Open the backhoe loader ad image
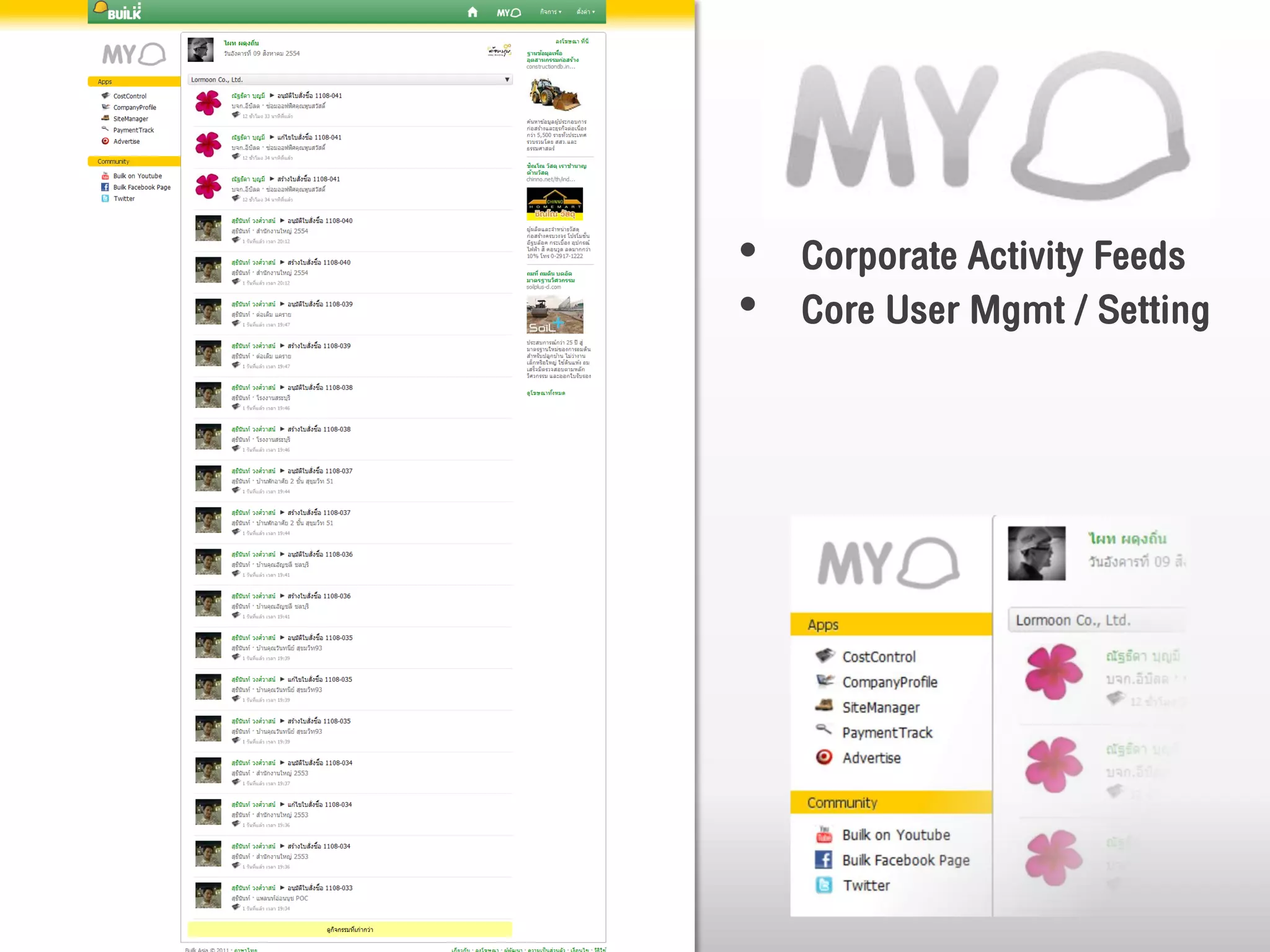This screenshot has width=1270, height=952. point(554,94)
